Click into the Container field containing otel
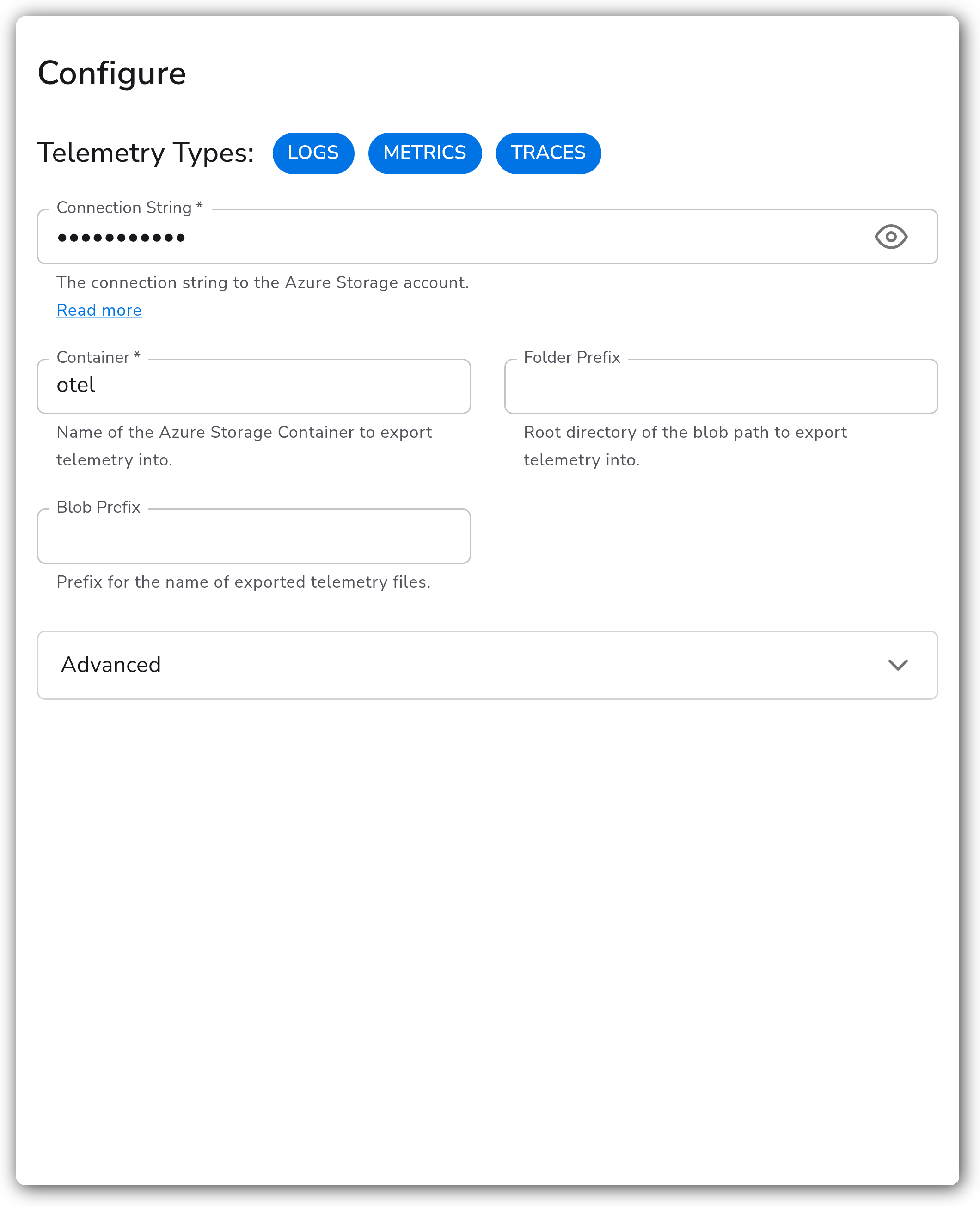The image size is (980, 1206). pyautogui.click(x=254, y=386)
